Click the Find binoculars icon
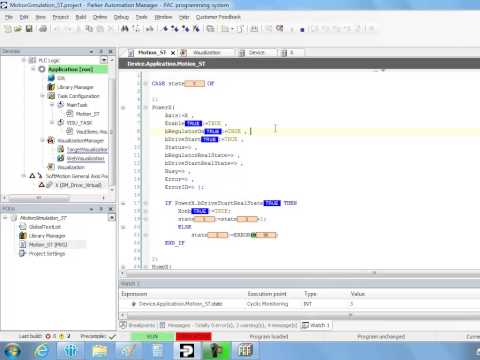Viewport: 480px width, 360px height. pos(125,29)
